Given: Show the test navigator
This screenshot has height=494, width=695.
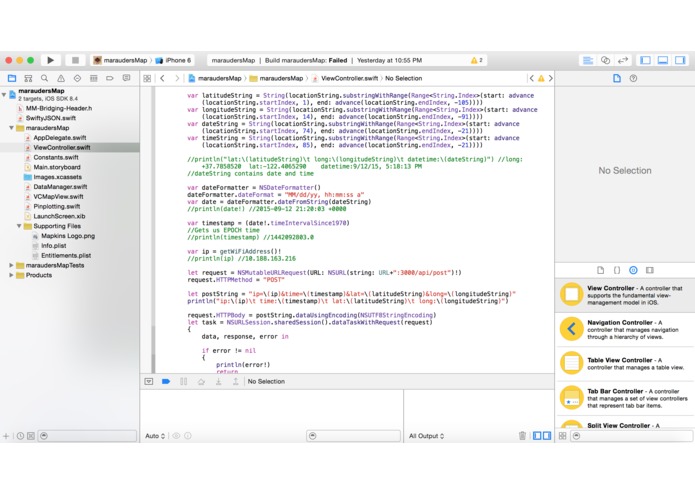Looking at the screenshot, I should [77, 78].
